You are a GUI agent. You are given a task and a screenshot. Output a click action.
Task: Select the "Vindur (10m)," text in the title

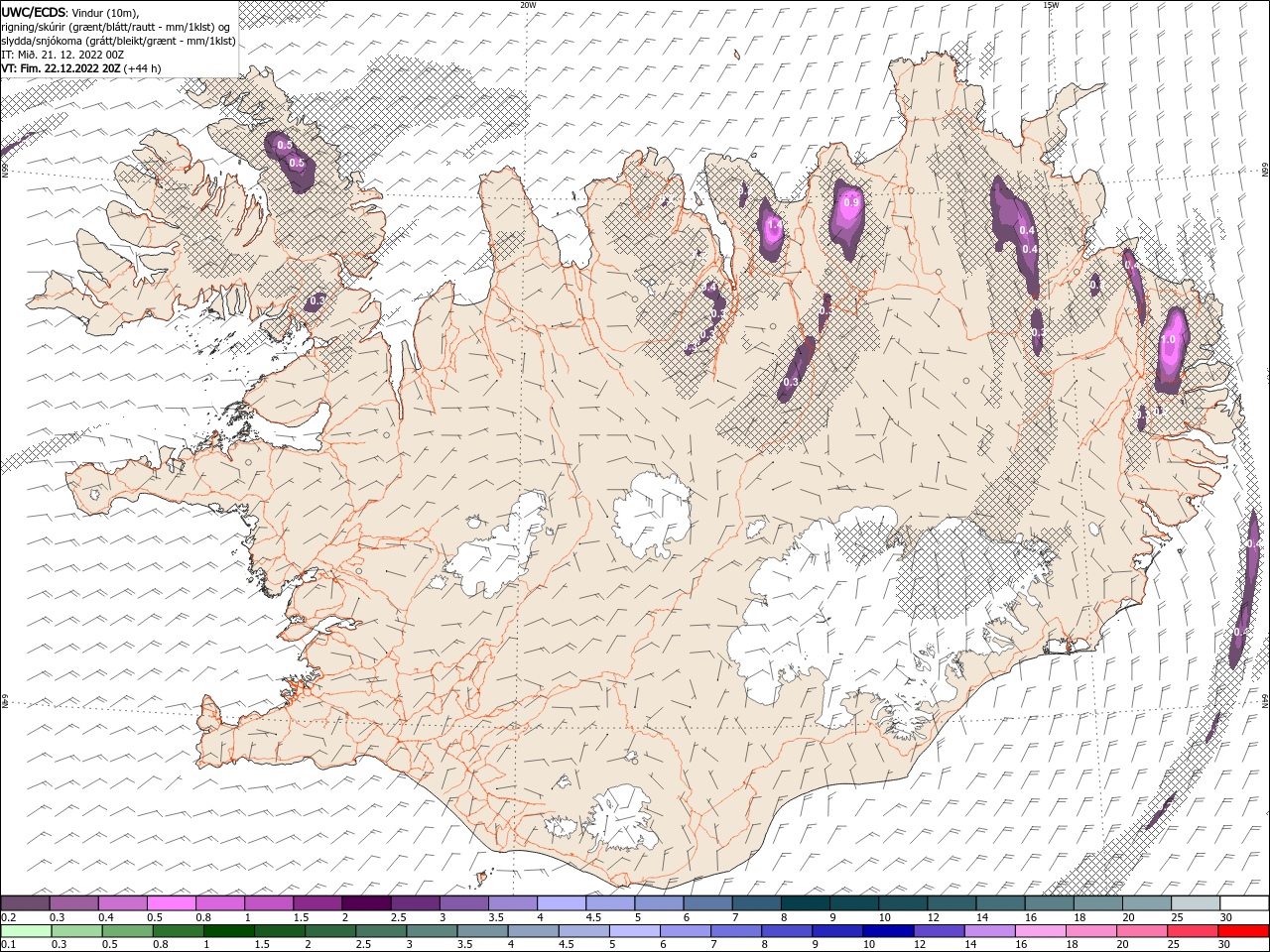click(107, 12)
